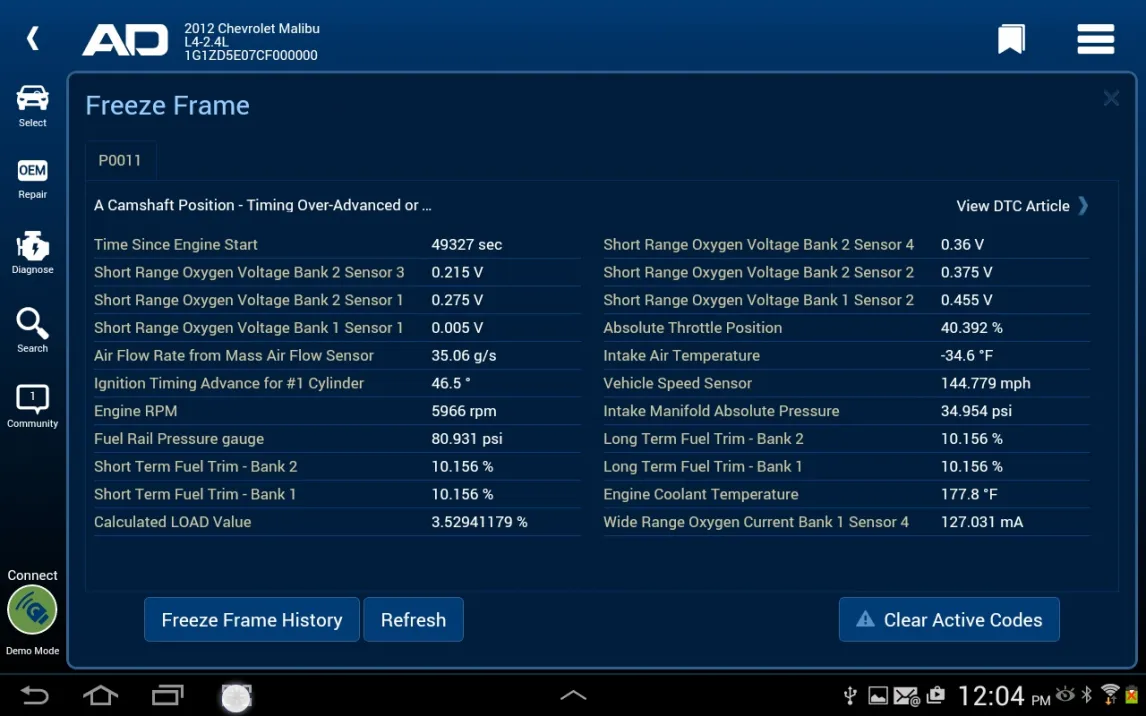Tap the green Connect device icon
The image size is (1146, 716).
pos(33,611)
